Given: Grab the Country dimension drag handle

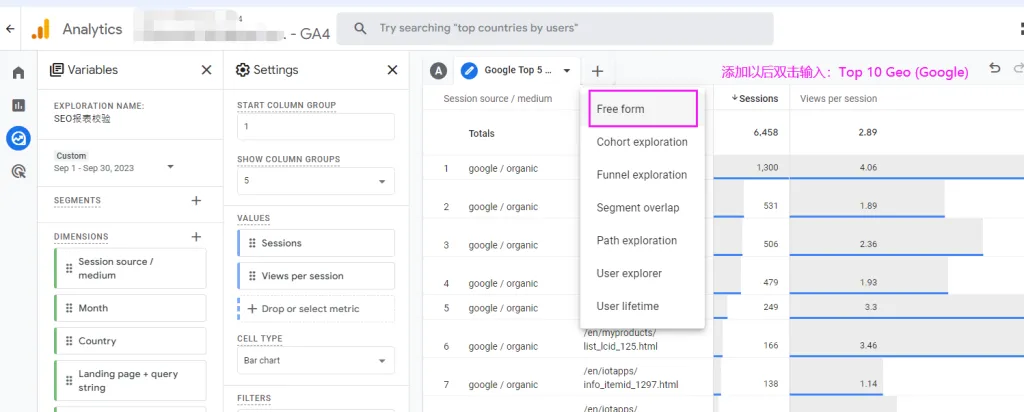Looking at the screenshot, I should click(x=69, y=341).
